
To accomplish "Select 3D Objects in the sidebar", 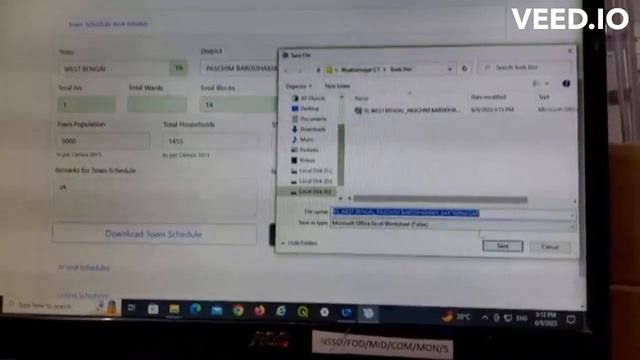I will [x=313, y=98].
